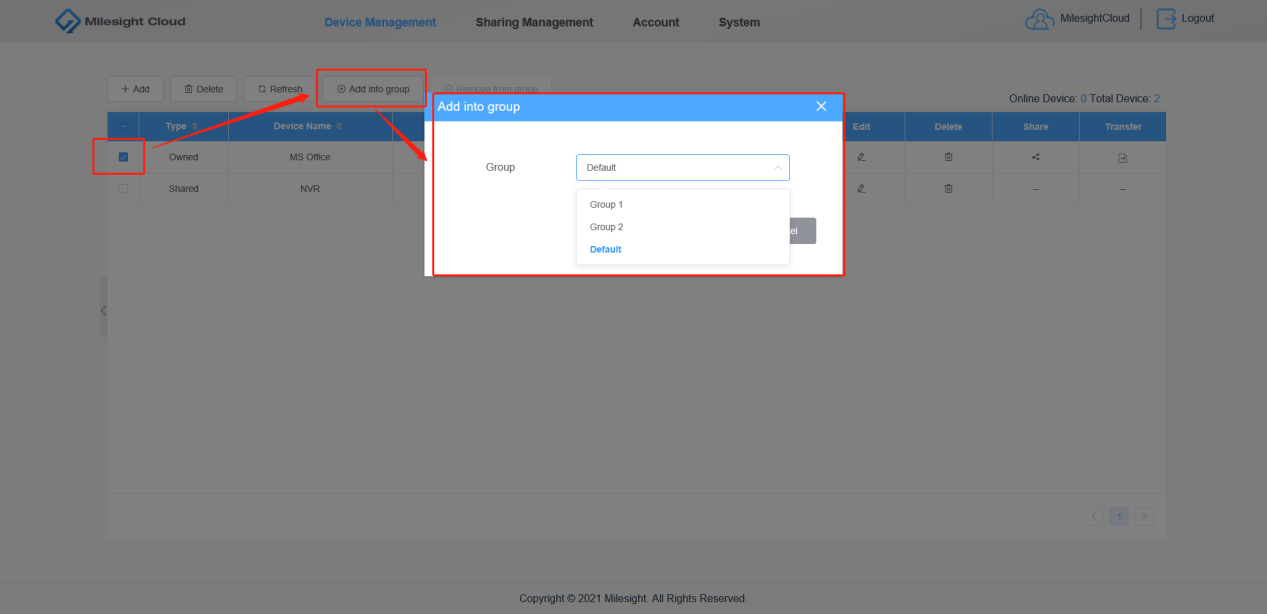Click the Remove from group button

click(491, 89)
